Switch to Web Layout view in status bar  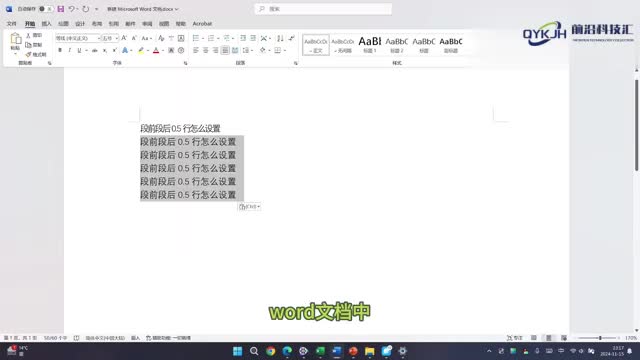click(564, 338)
